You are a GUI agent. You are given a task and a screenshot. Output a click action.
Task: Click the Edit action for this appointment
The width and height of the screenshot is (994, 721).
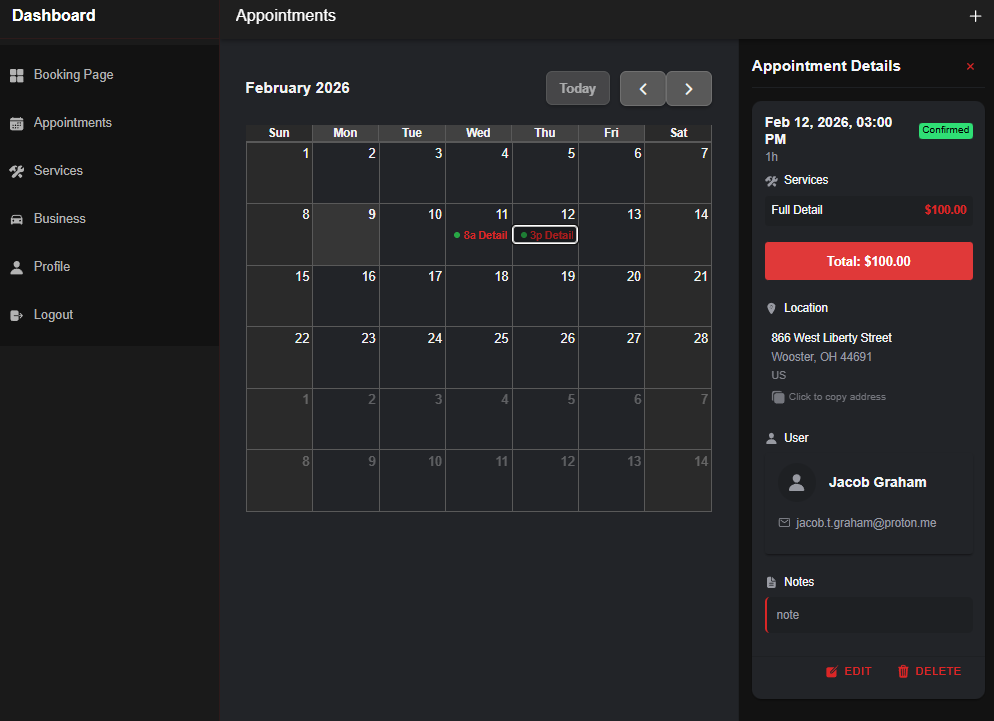pyautogui.click(x=848, y=671)
